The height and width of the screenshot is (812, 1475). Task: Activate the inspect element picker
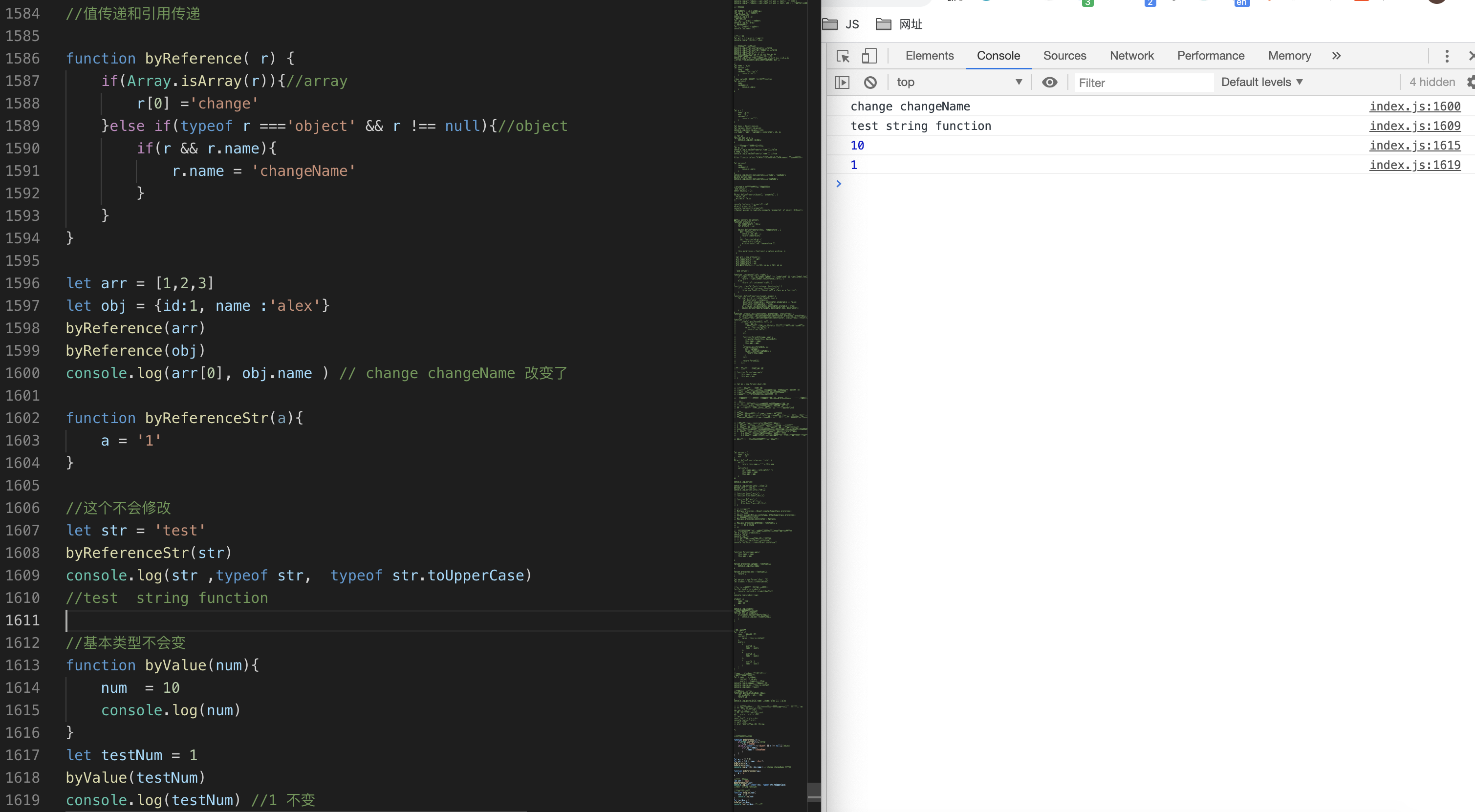[842, 56]
